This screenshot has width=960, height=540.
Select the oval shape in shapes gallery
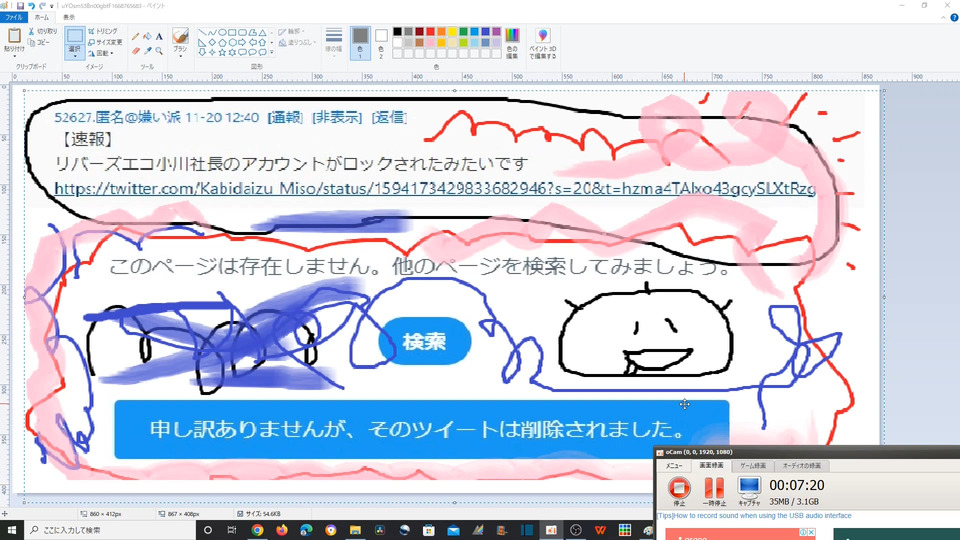223,32
